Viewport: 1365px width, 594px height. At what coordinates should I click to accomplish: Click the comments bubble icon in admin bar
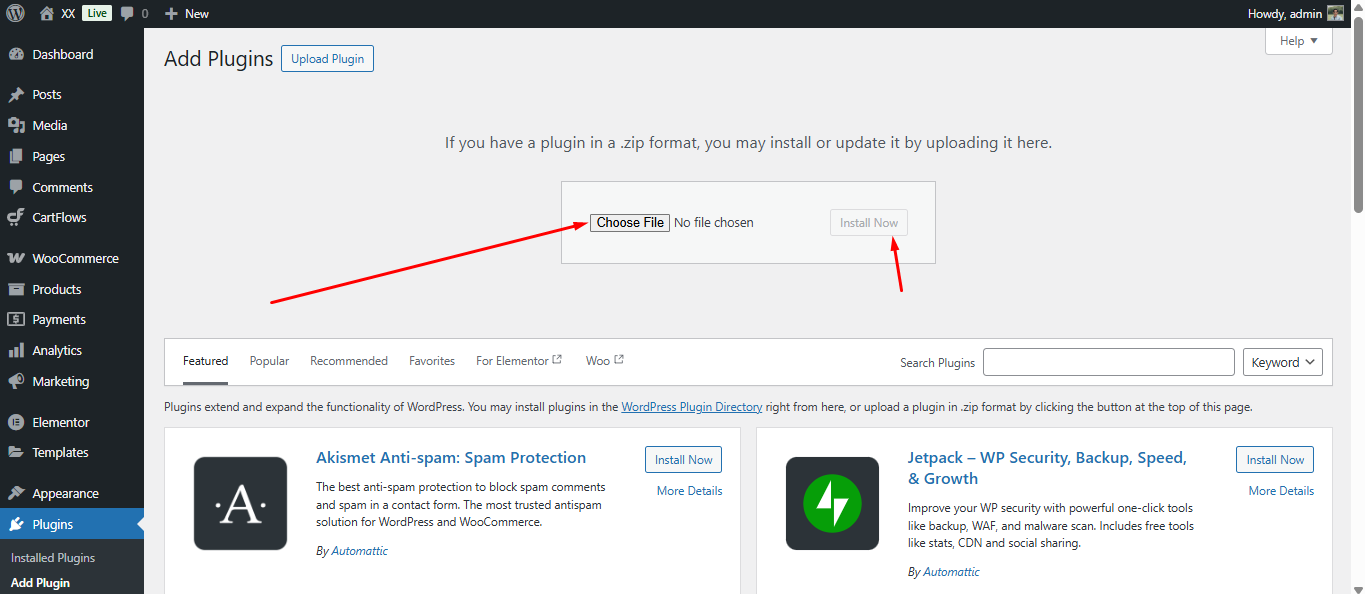[127, 14]
